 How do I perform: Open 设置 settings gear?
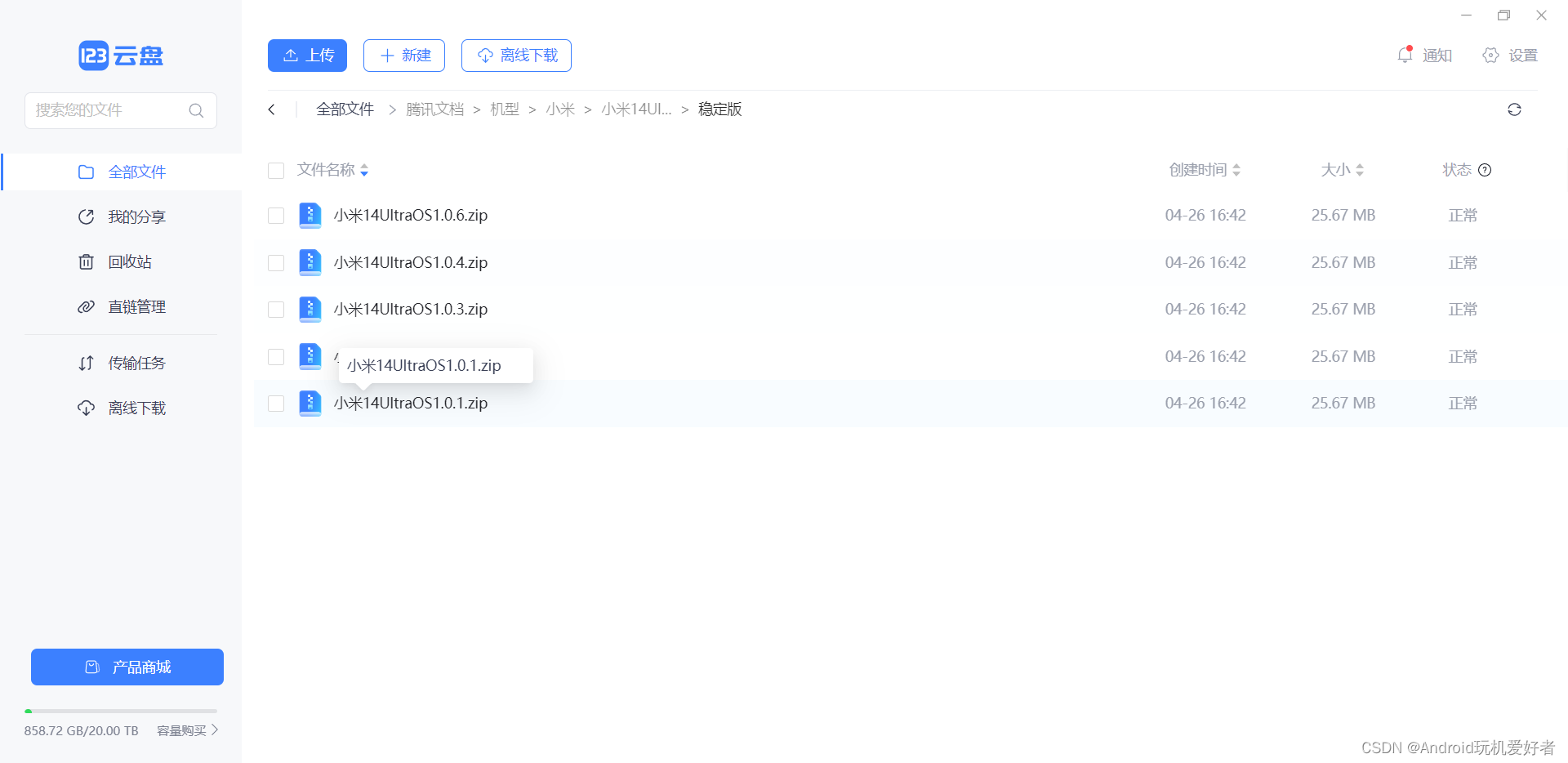point(1510,55)
